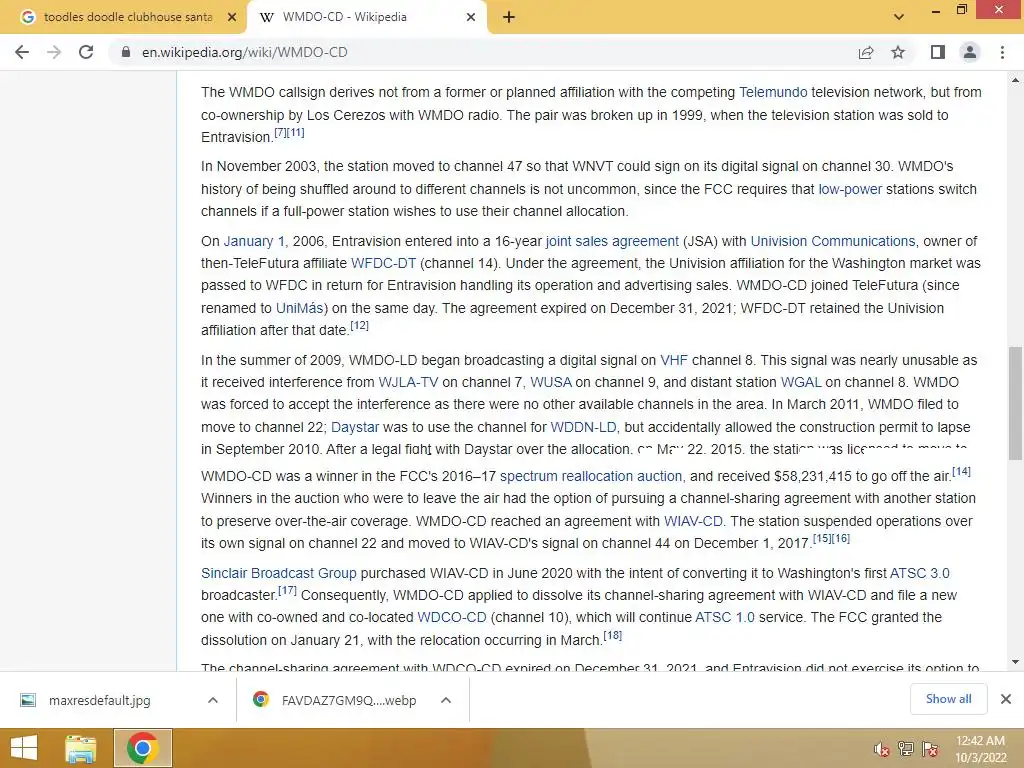Reload the Wikipedia page
Screen dimensions: 1024x768
[x=86, y=52]
